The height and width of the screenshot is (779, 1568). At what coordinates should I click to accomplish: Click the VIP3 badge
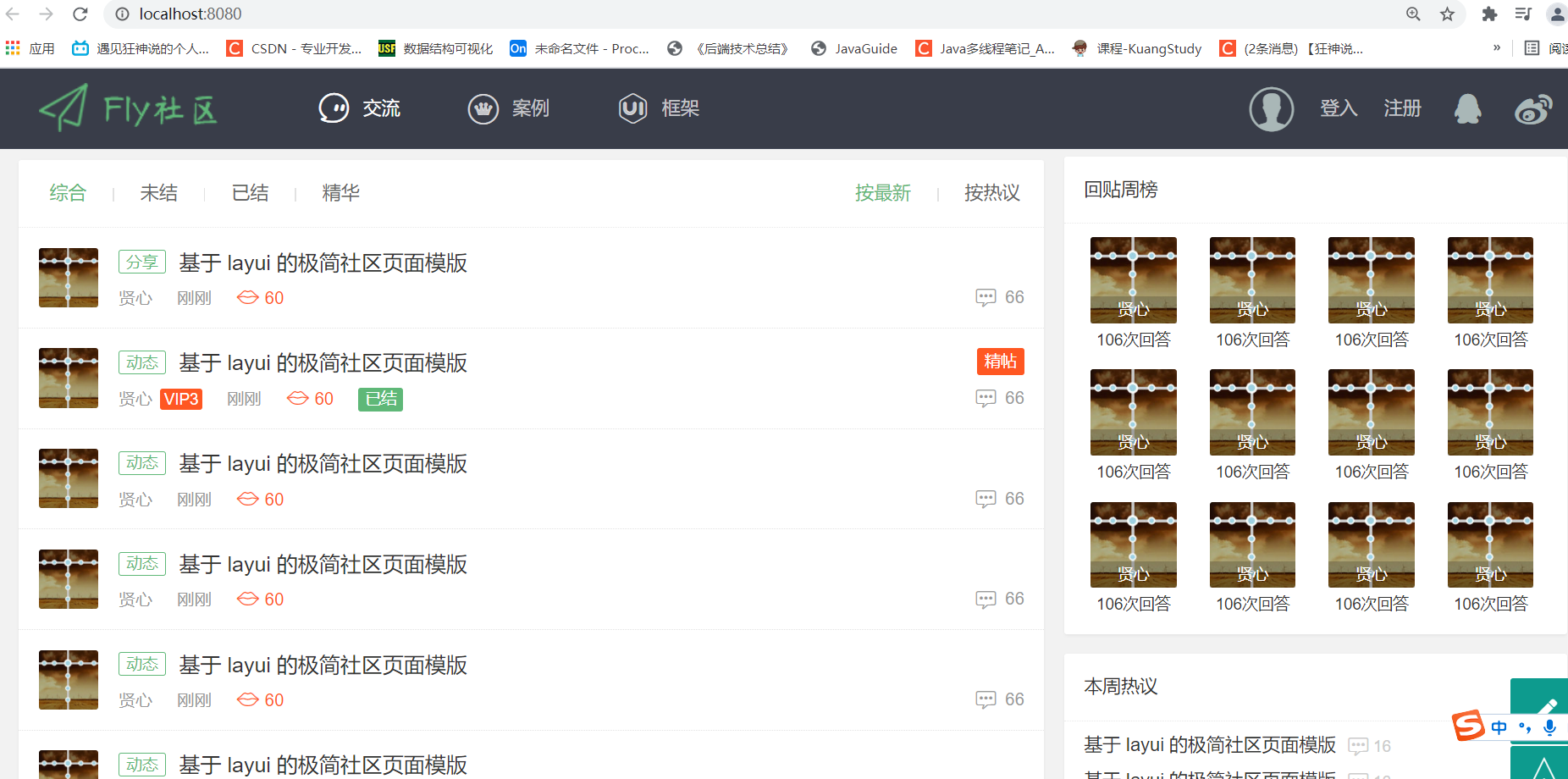181,399
